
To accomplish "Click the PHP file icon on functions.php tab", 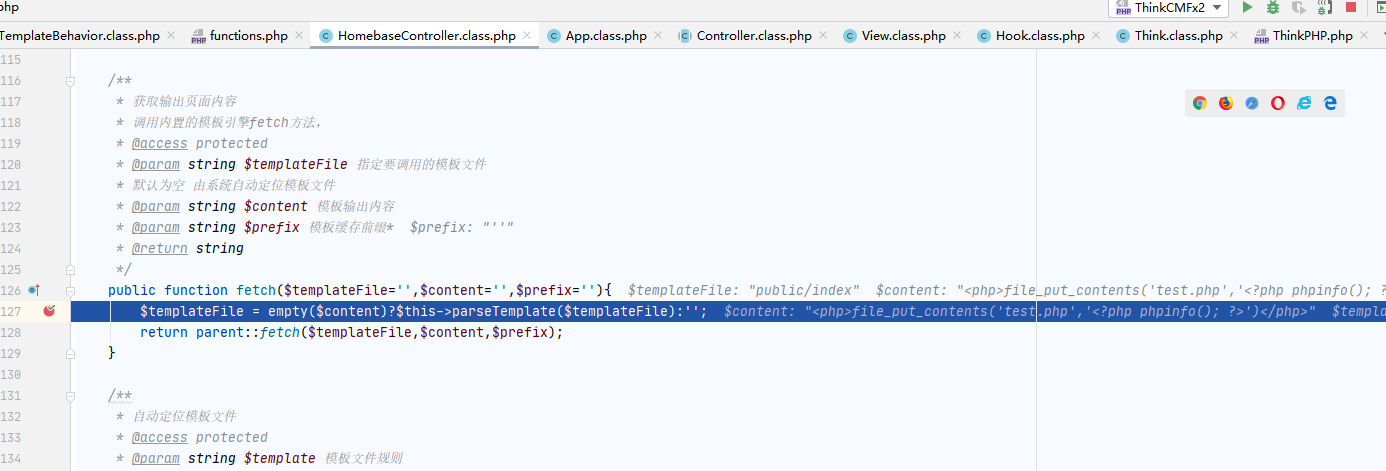I will [198, 36].
